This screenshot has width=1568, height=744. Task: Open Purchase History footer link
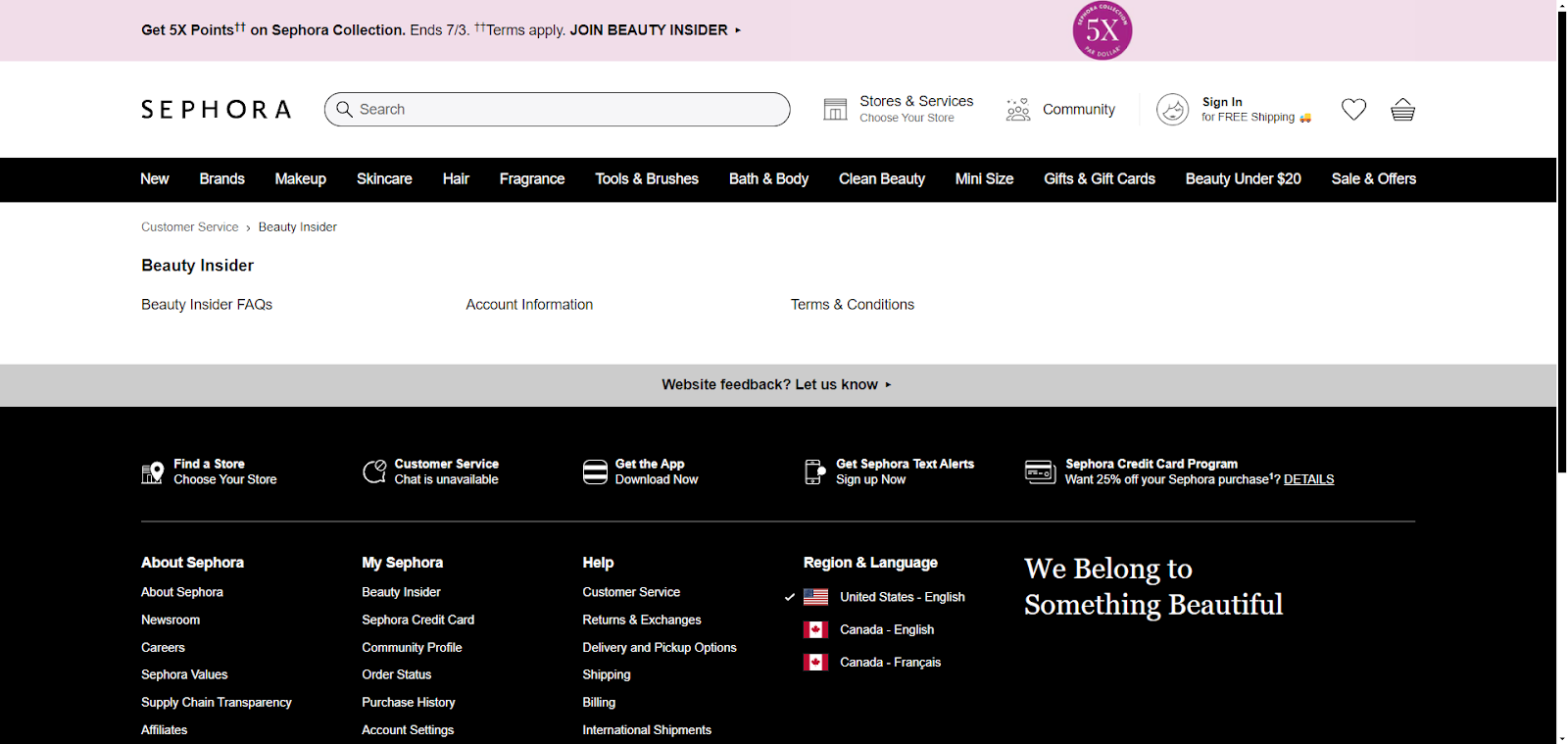coord(409,703)
